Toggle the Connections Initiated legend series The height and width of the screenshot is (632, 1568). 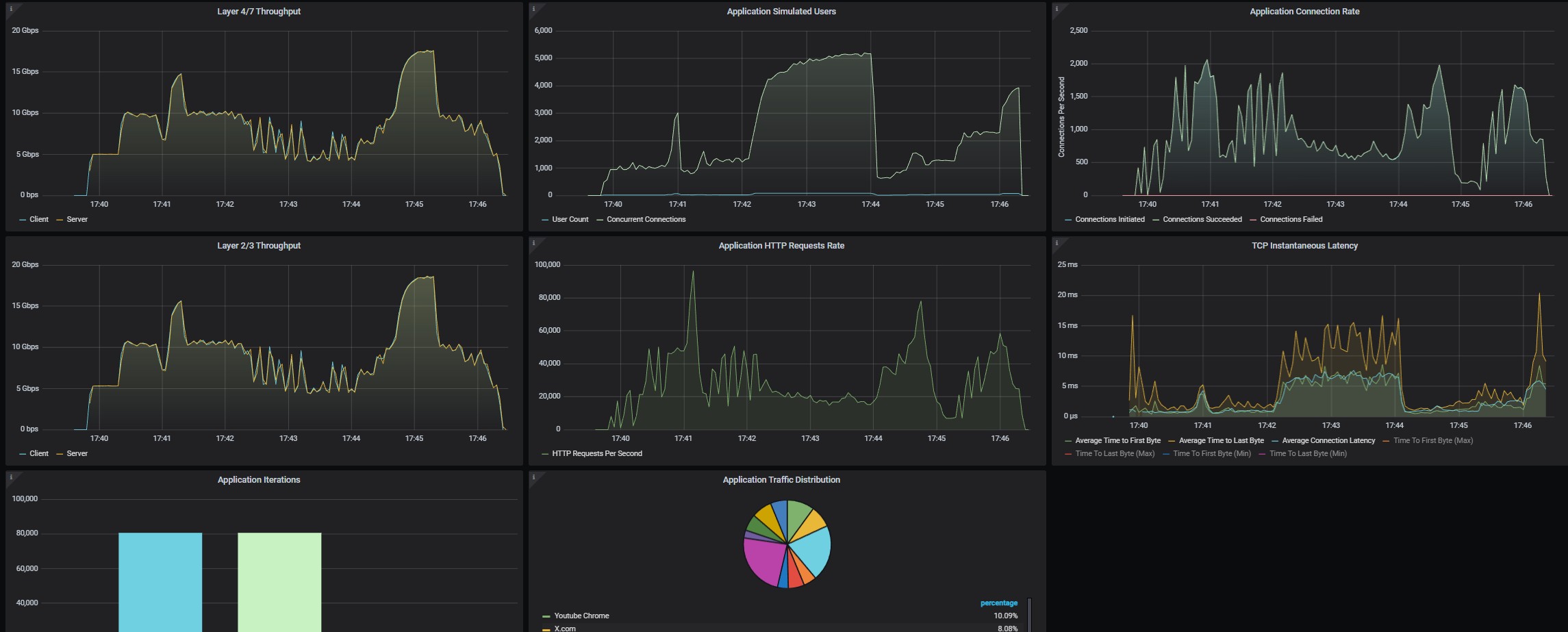[x=1110, y=220]
